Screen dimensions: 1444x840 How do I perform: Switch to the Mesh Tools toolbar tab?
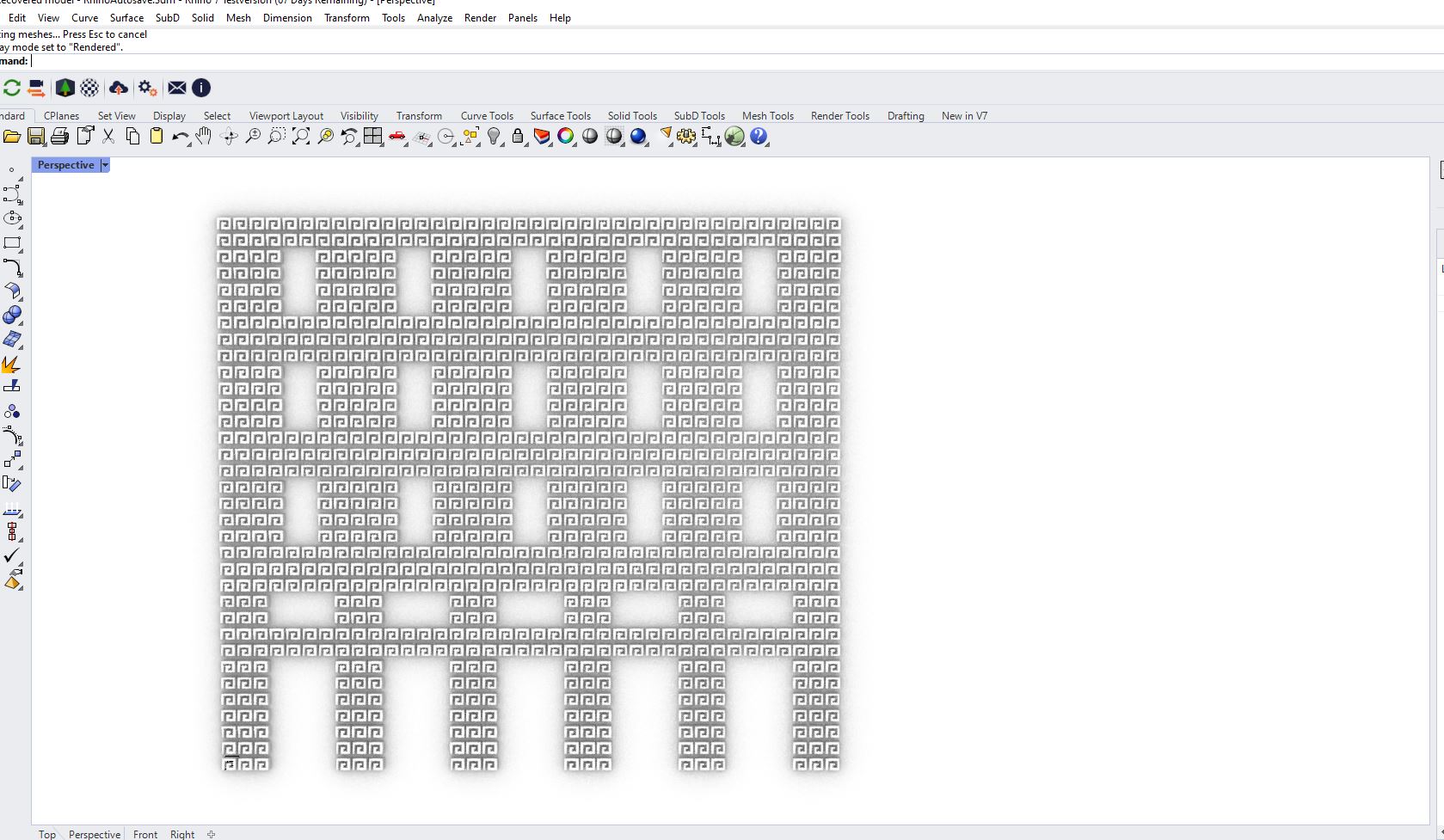pyautogui.click(x=768, y=116)
